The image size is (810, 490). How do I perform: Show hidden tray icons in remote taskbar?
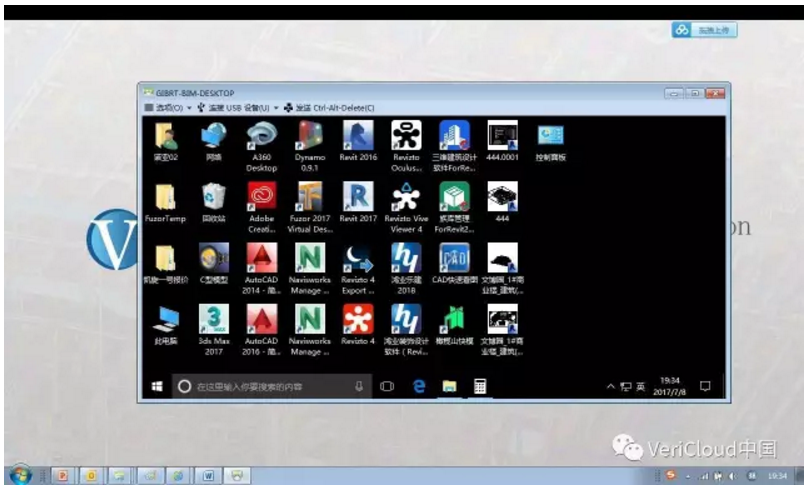[611, 386]
